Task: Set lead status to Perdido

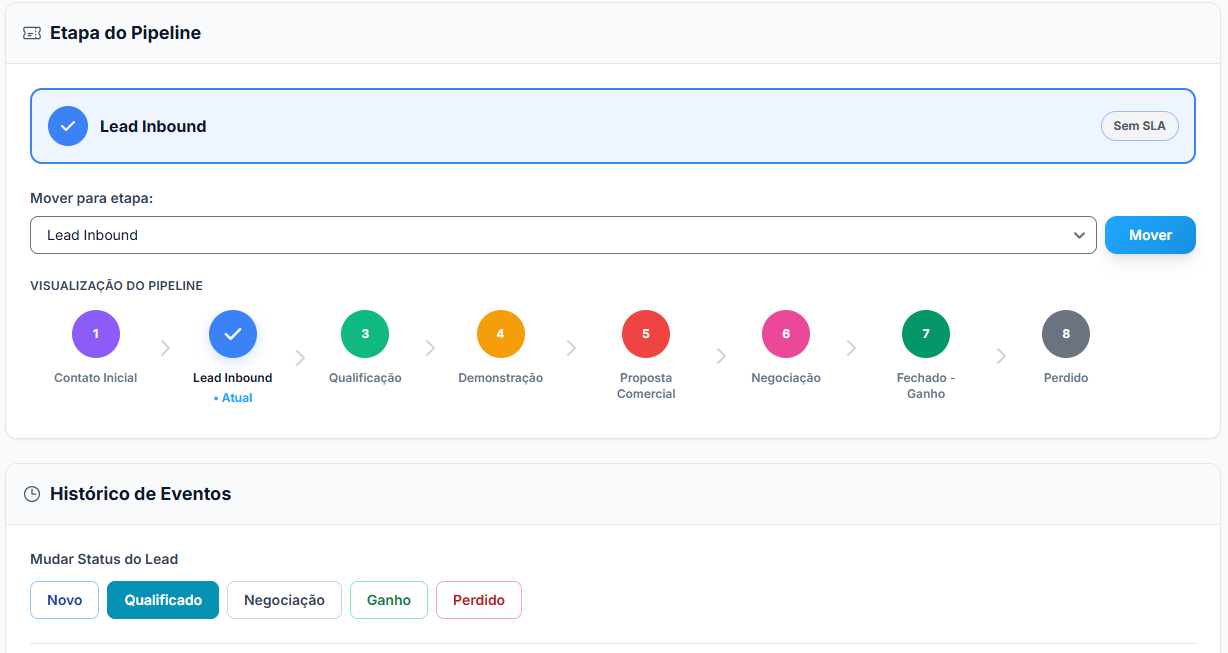Action: [479, 600]
